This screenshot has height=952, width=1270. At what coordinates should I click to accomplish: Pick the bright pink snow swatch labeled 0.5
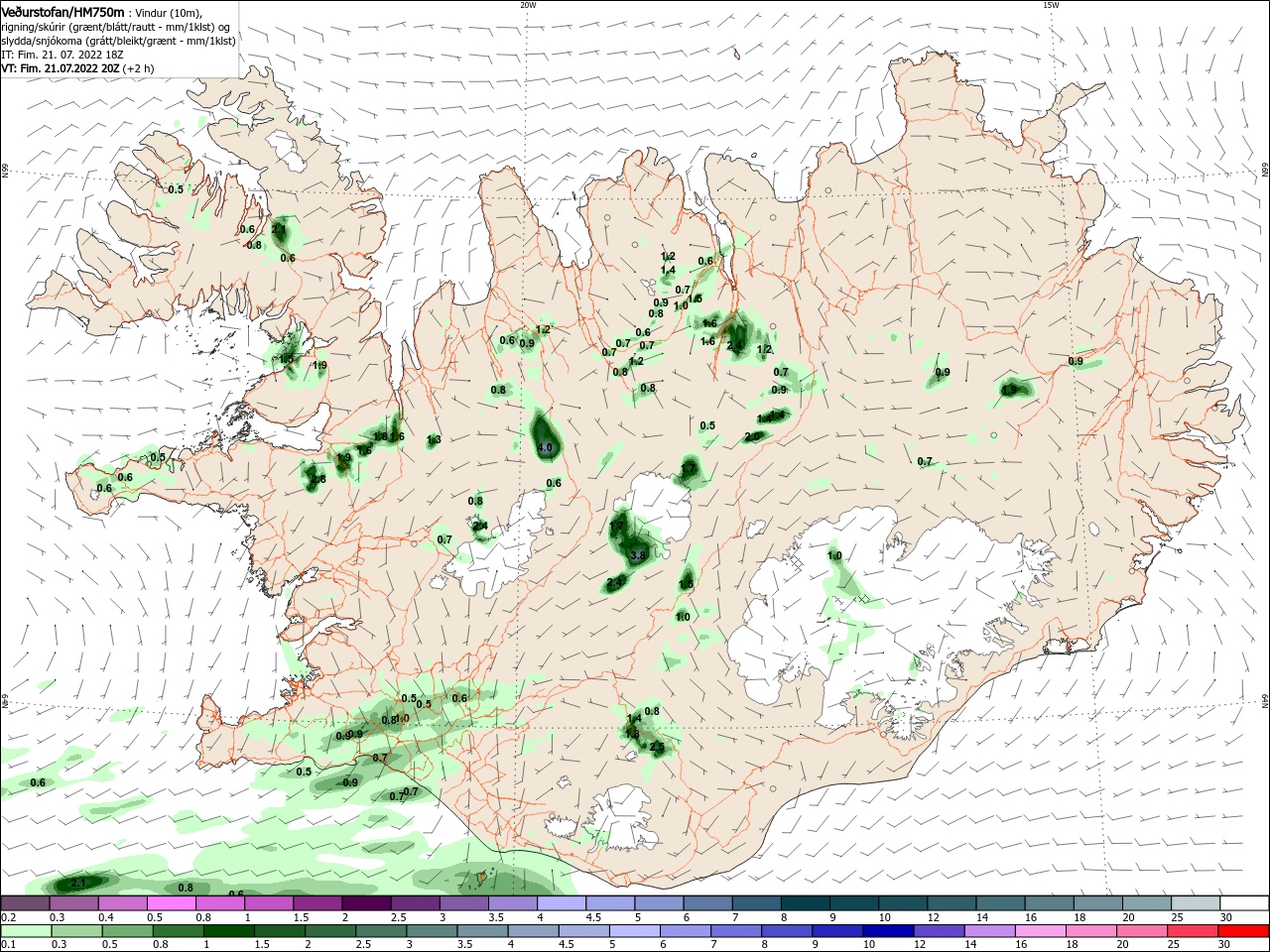171,903
